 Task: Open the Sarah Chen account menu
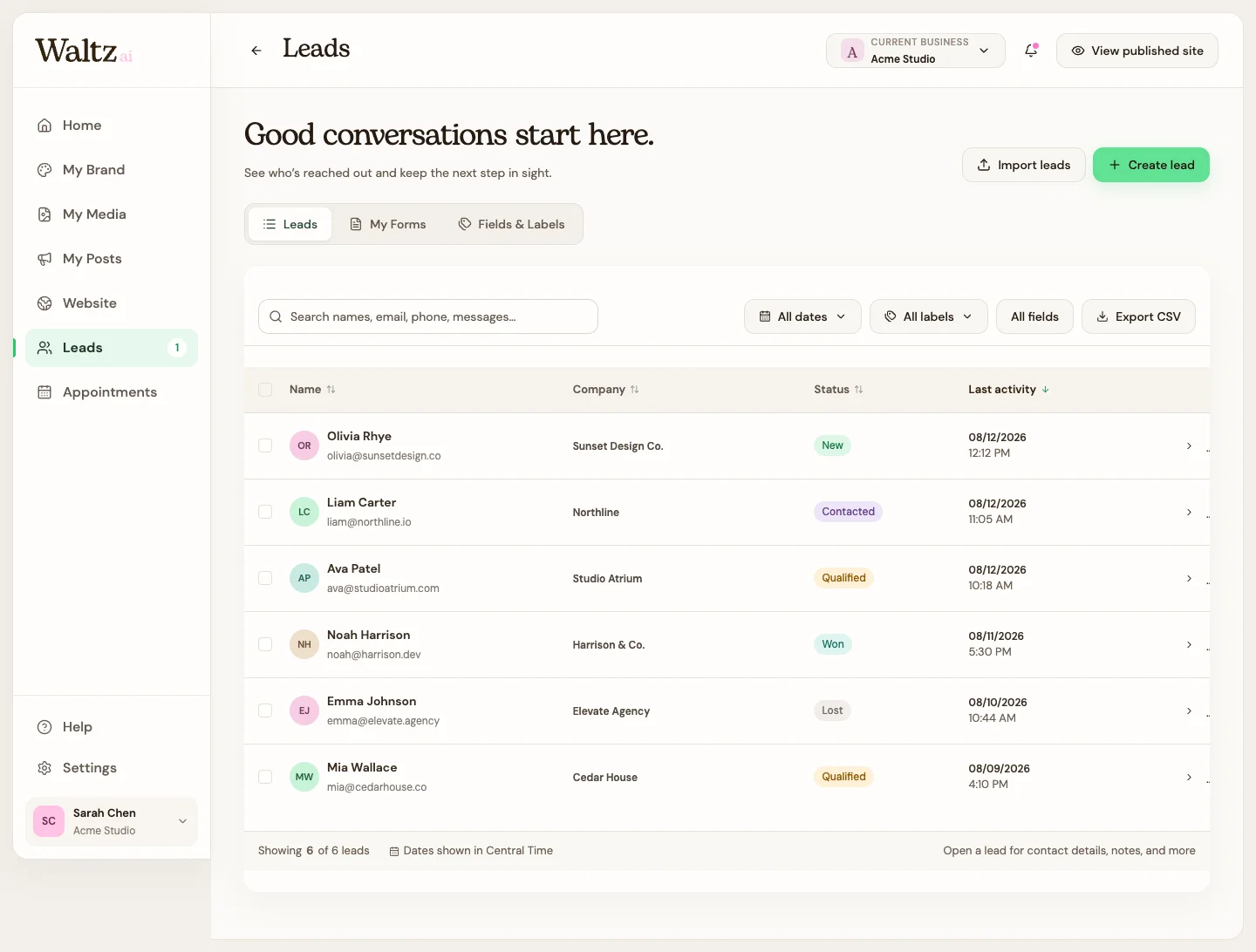coord(112,821)
